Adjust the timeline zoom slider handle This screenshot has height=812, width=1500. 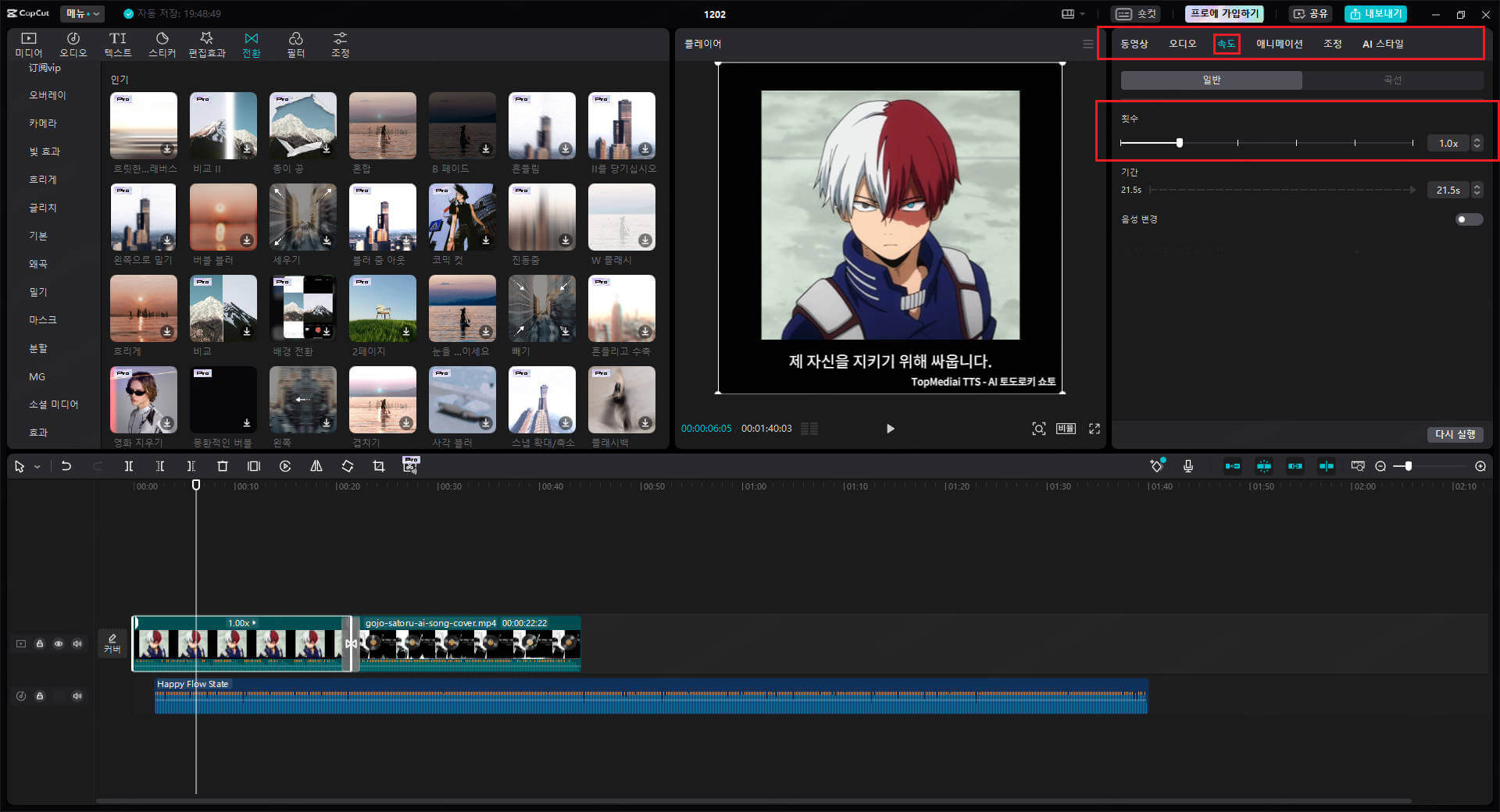point(1408,466)
